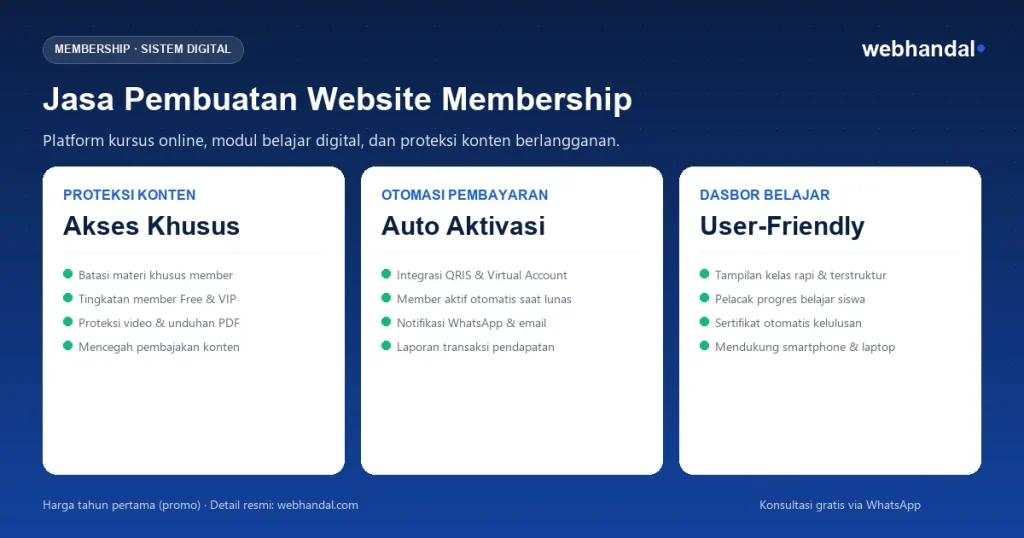Click green bullet beside Mendukung smartphone & laptop

[704, 345]
